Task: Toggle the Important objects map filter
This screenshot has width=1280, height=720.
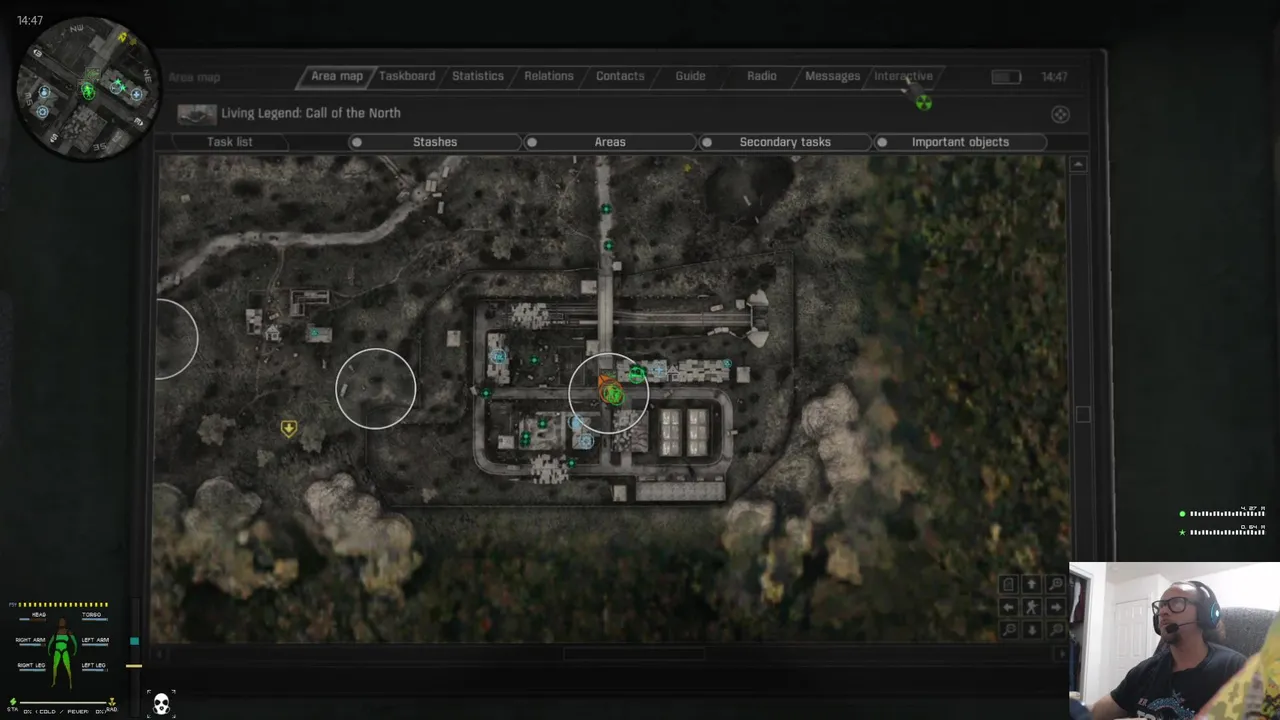Action: (x=960, y=142)
